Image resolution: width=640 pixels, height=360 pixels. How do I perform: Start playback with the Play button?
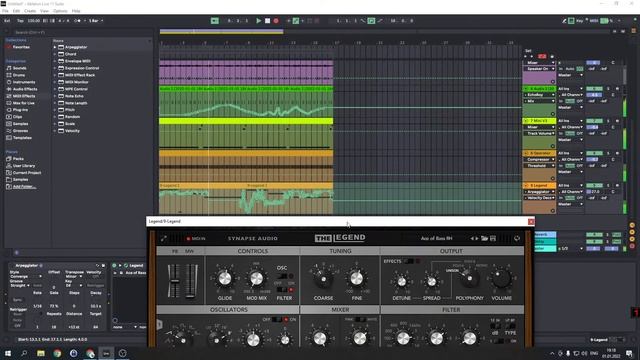pyautogui.click(x=258, y=20)
